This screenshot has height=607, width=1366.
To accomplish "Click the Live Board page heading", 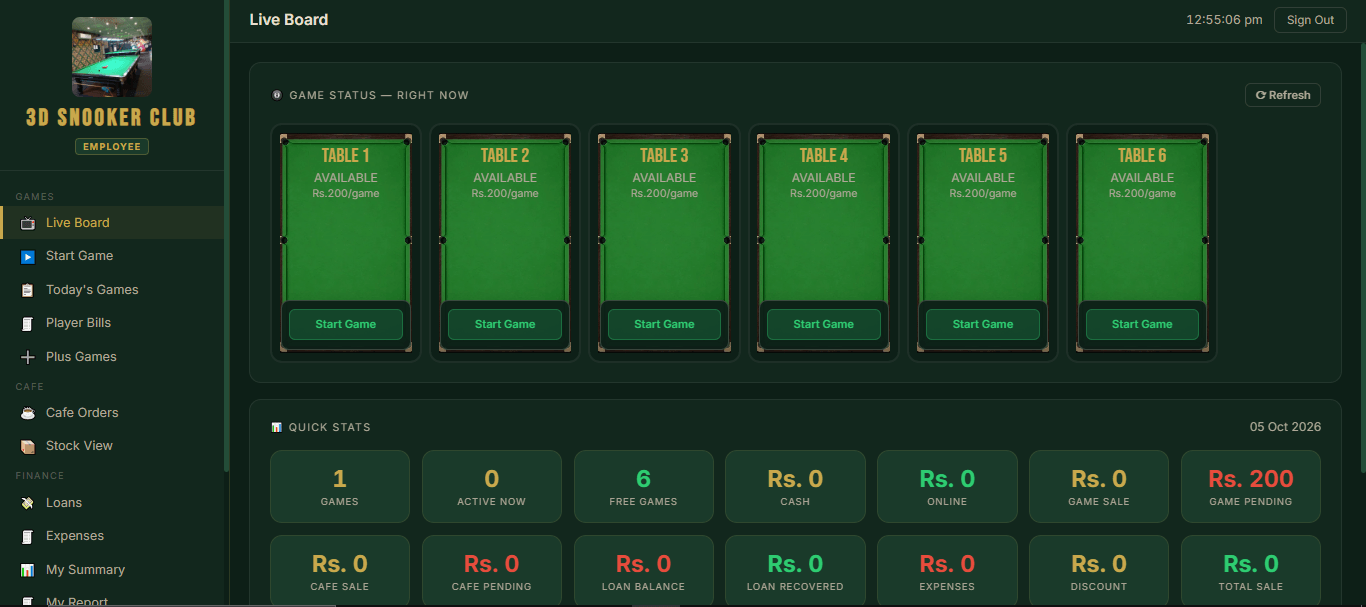I will coord(289,19).
